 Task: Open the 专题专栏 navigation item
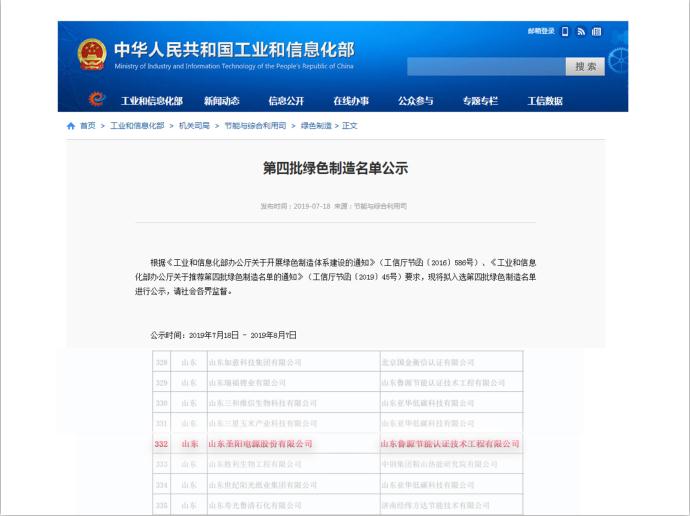click(480, 101)
